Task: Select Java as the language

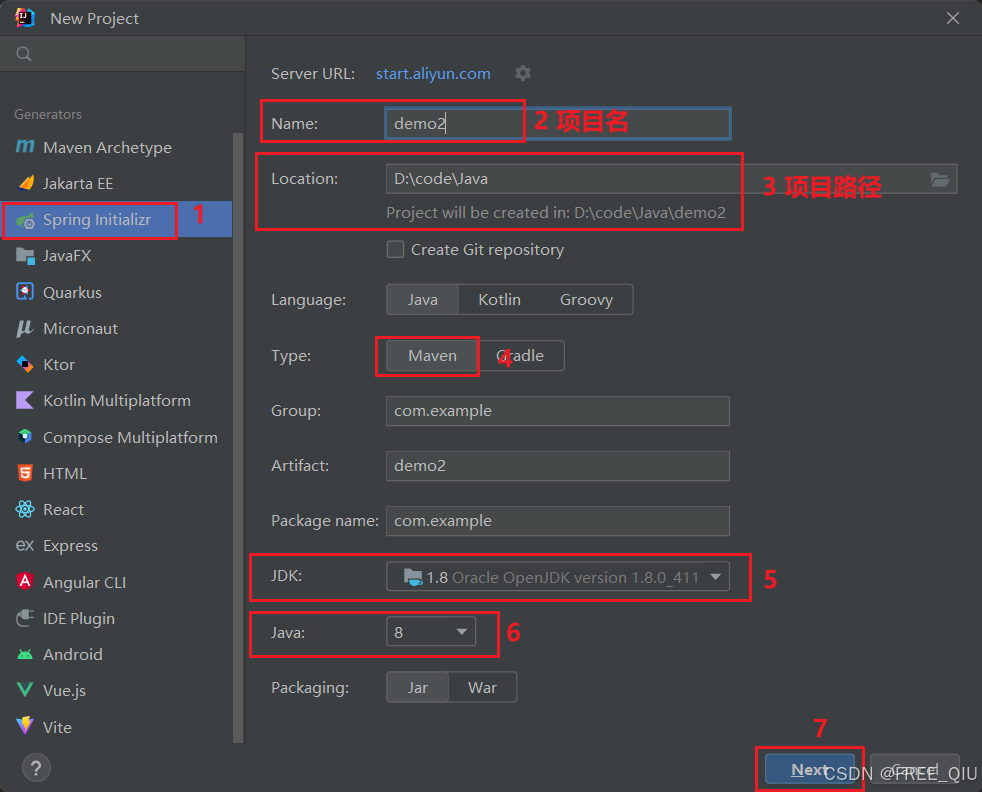Action: tap(423, 299)
